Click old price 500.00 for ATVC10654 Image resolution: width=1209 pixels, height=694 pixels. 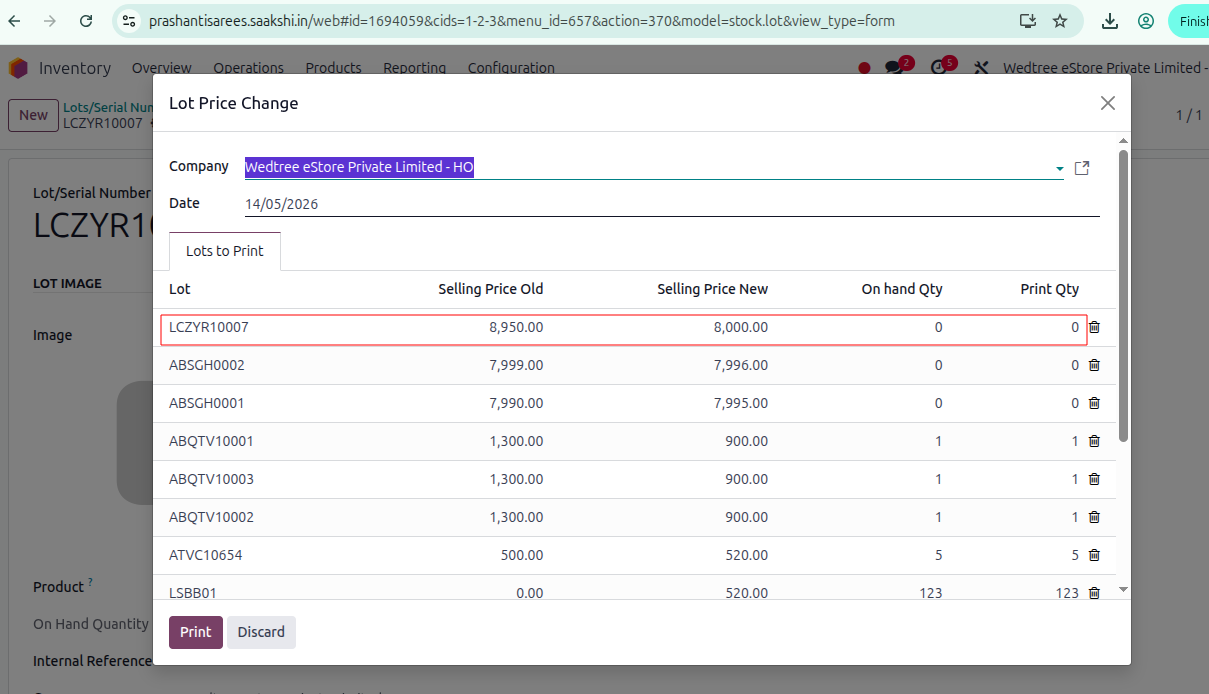click(x=523, y=555)
